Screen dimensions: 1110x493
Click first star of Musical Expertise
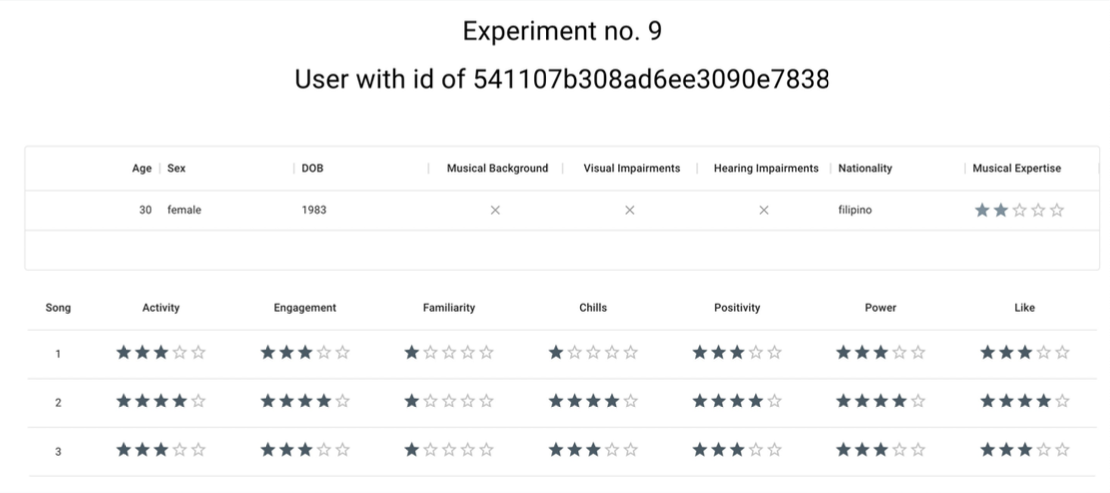(982, 210)
